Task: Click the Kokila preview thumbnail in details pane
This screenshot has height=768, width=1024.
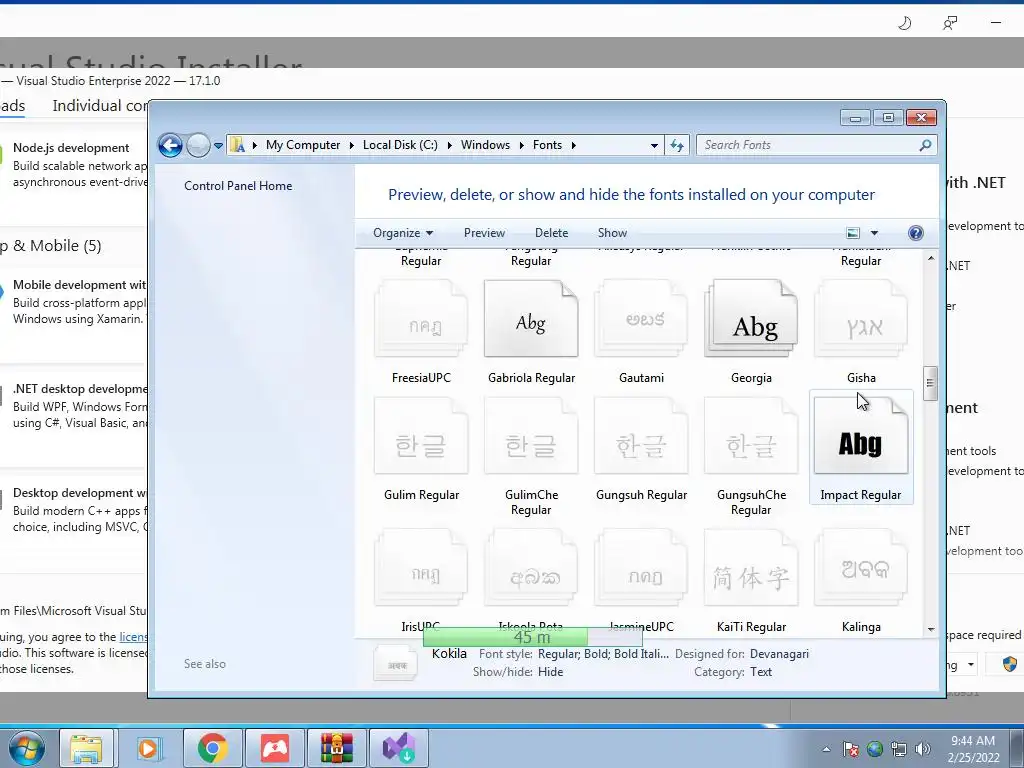Action: pyautogui.click(x=396, y=664)
